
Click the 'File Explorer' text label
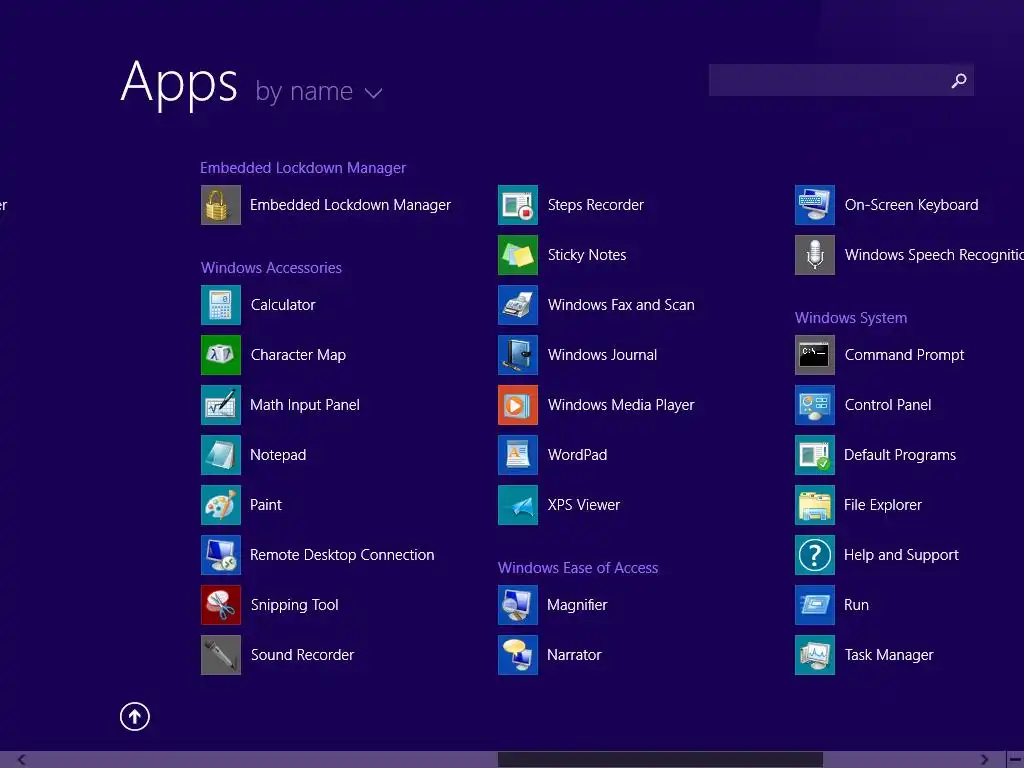883,505
